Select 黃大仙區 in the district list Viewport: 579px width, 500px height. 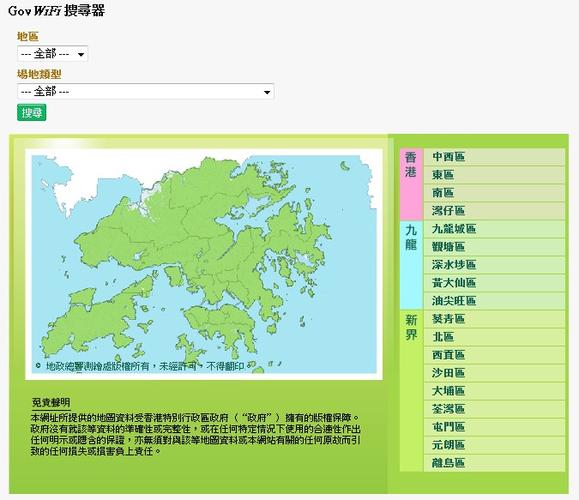coord(494,283)
